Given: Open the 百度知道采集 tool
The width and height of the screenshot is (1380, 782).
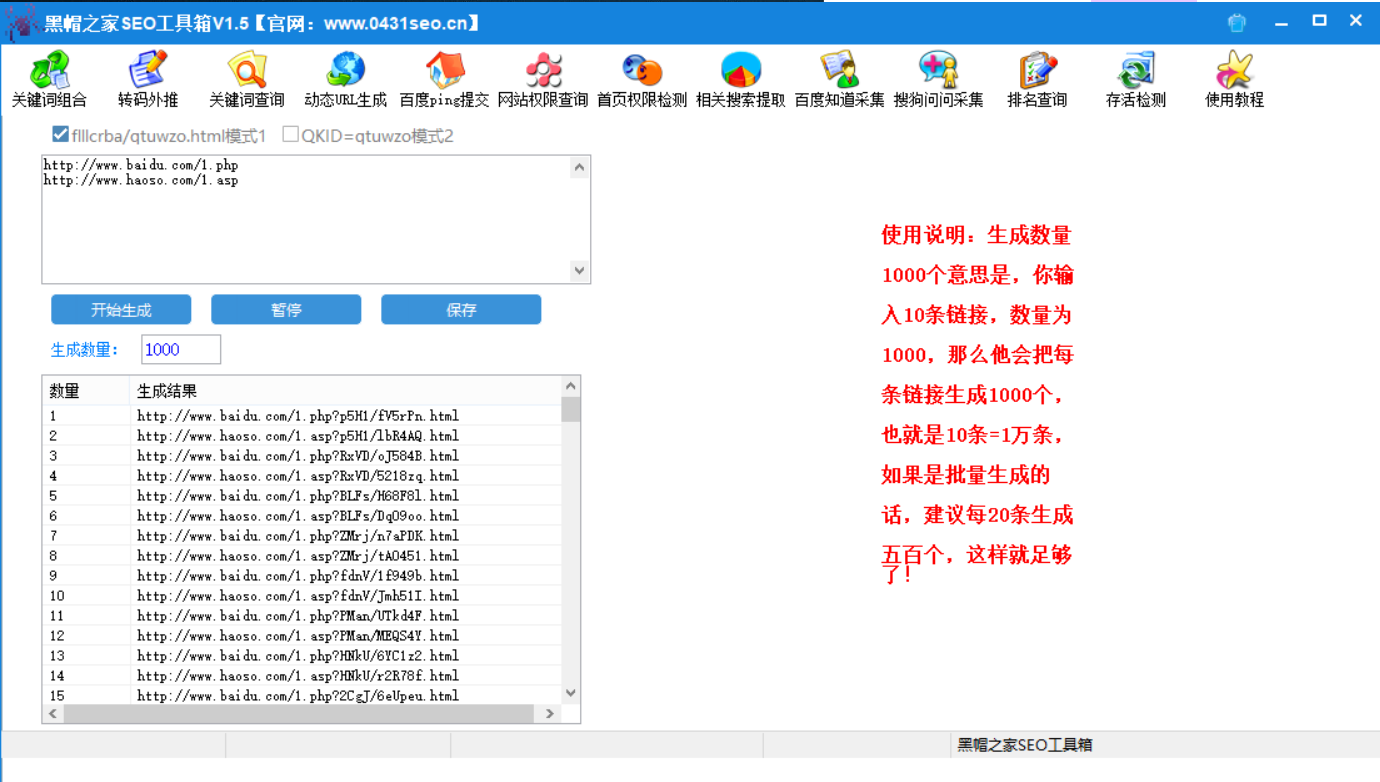Looking at the screenshot, I should tap(840, 79).
